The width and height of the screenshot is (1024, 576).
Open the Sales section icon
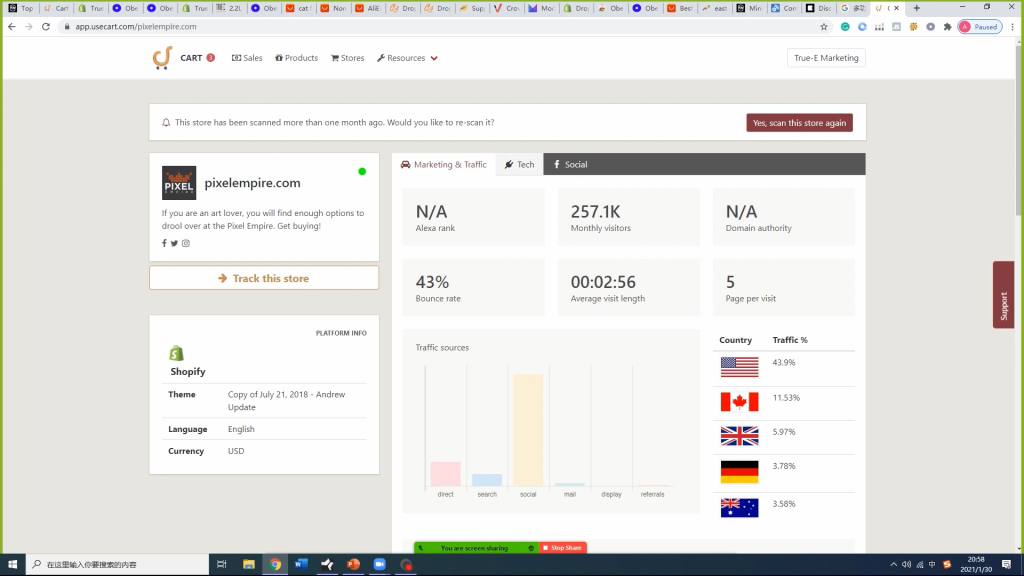point(236,58)
